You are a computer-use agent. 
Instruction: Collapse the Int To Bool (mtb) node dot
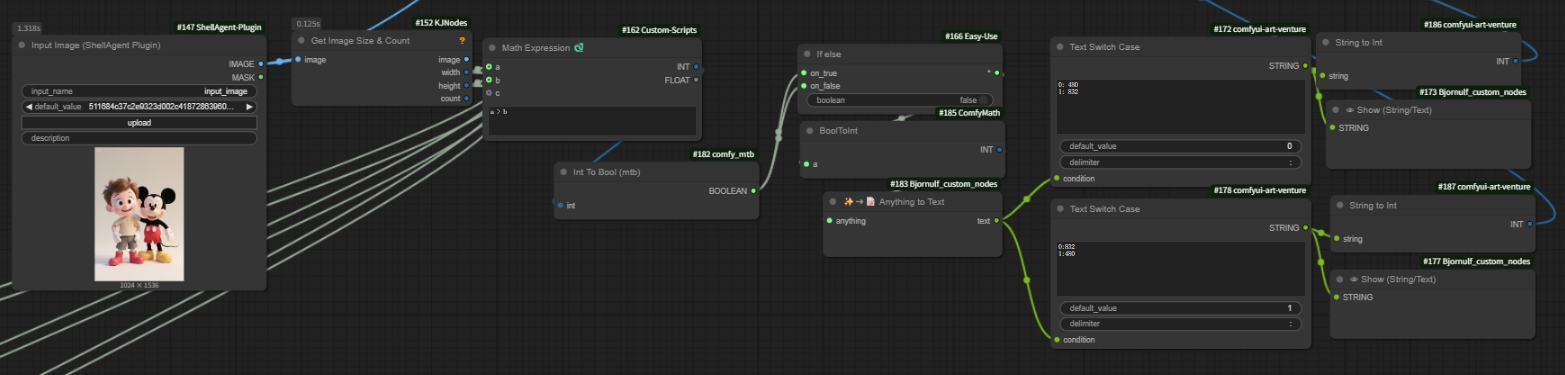click(x=565, y=172)
